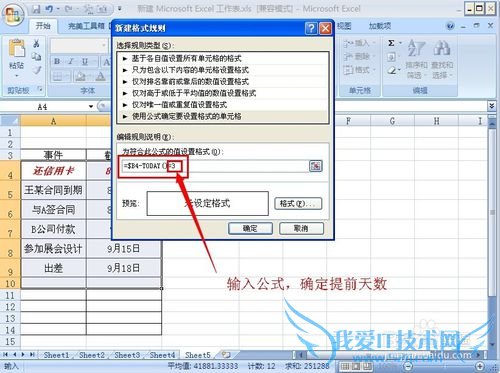Select rule type 只为包含以下内容的单元格设置格式
Image resolution: width=500 pixels, height=373 pixels.
pos(223,70)
